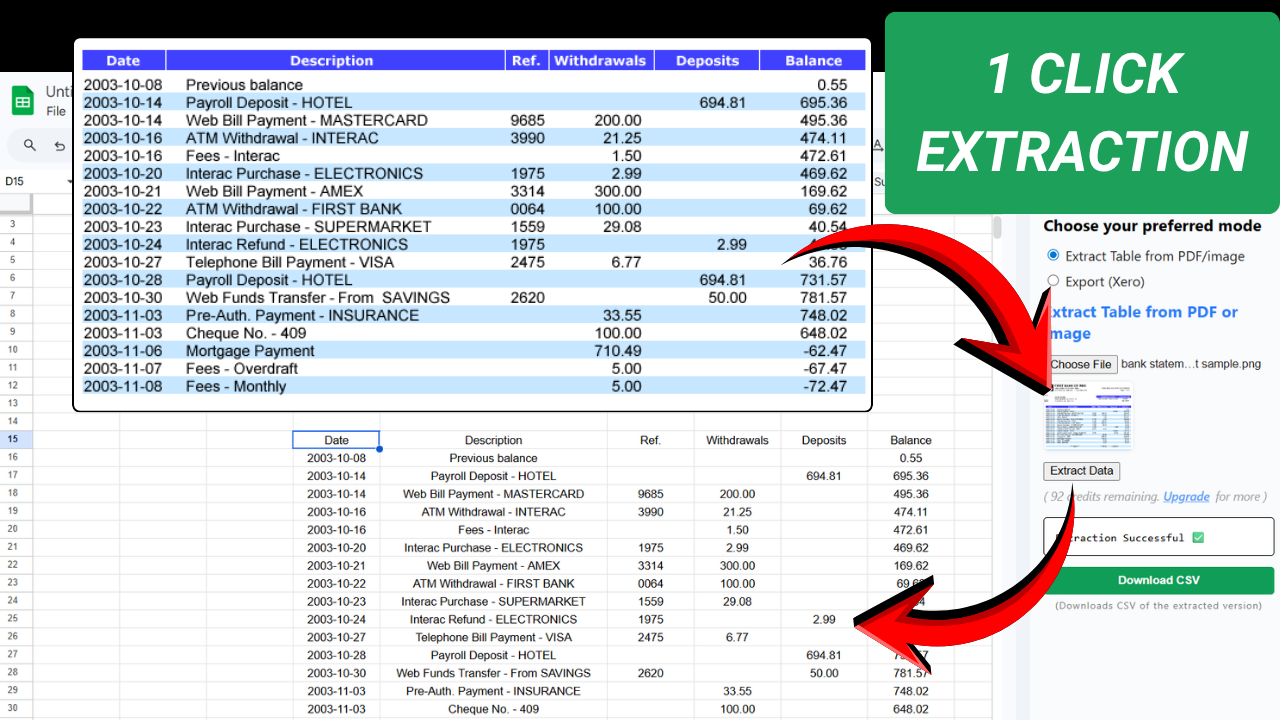Viewport: 1280px width, 720px height.
Task: Select the reference cell 0064
Action: [650, 584]
